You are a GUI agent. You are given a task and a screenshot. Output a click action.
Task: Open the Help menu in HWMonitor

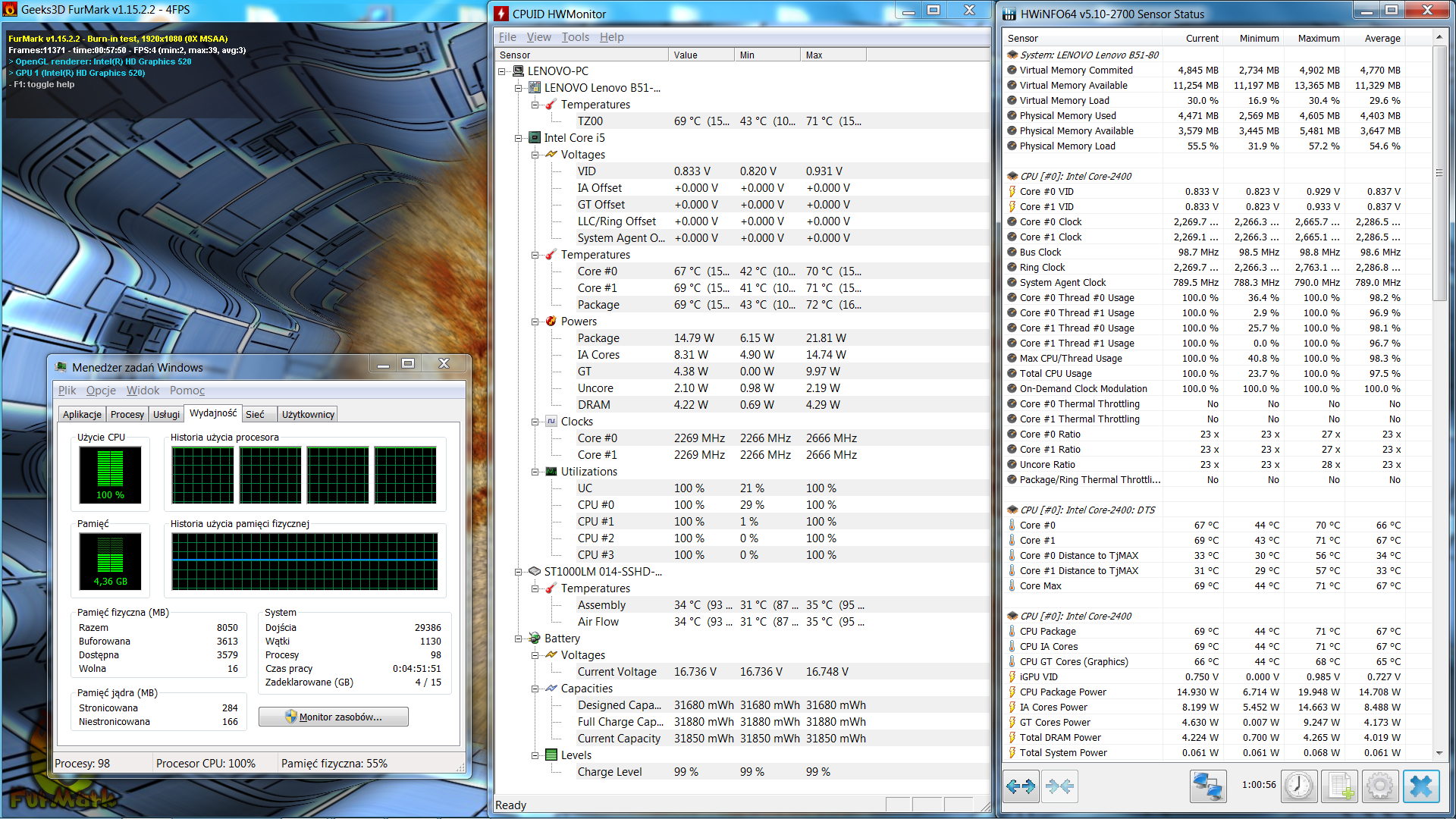(x=612, y=37)
